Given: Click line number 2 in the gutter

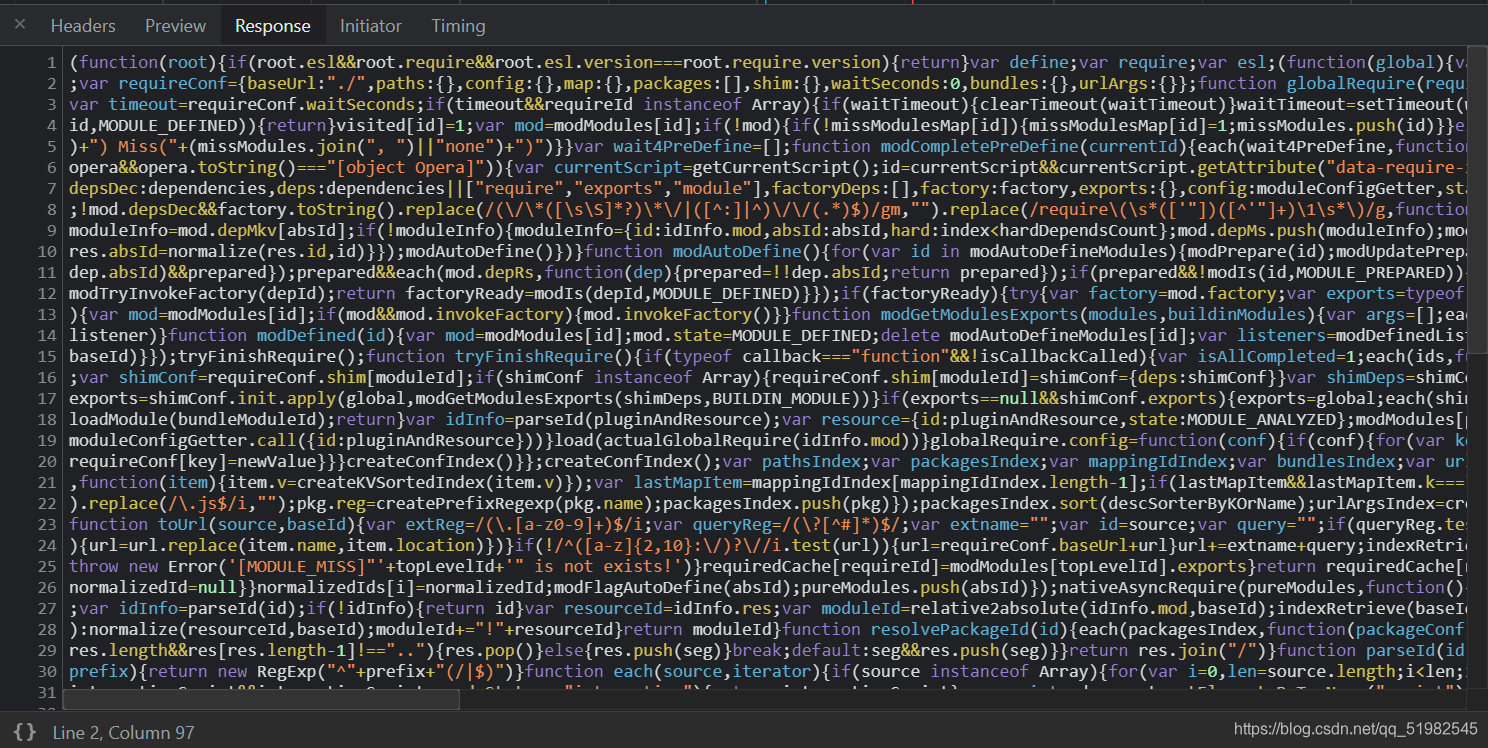Looking at the screenshot, I should point(50,83).
